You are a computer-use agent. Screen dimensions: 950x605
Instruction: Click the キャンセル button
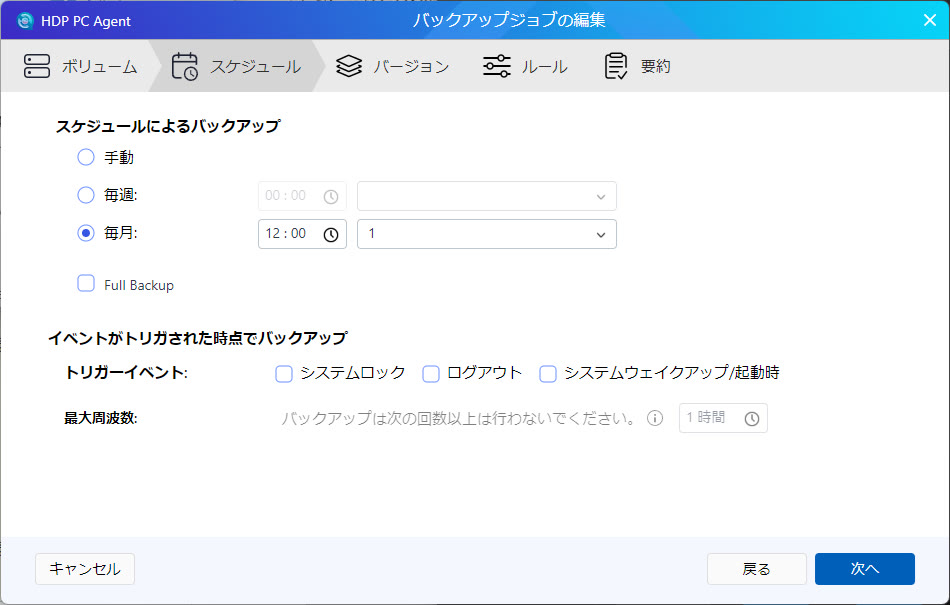(x=85, y=569)
